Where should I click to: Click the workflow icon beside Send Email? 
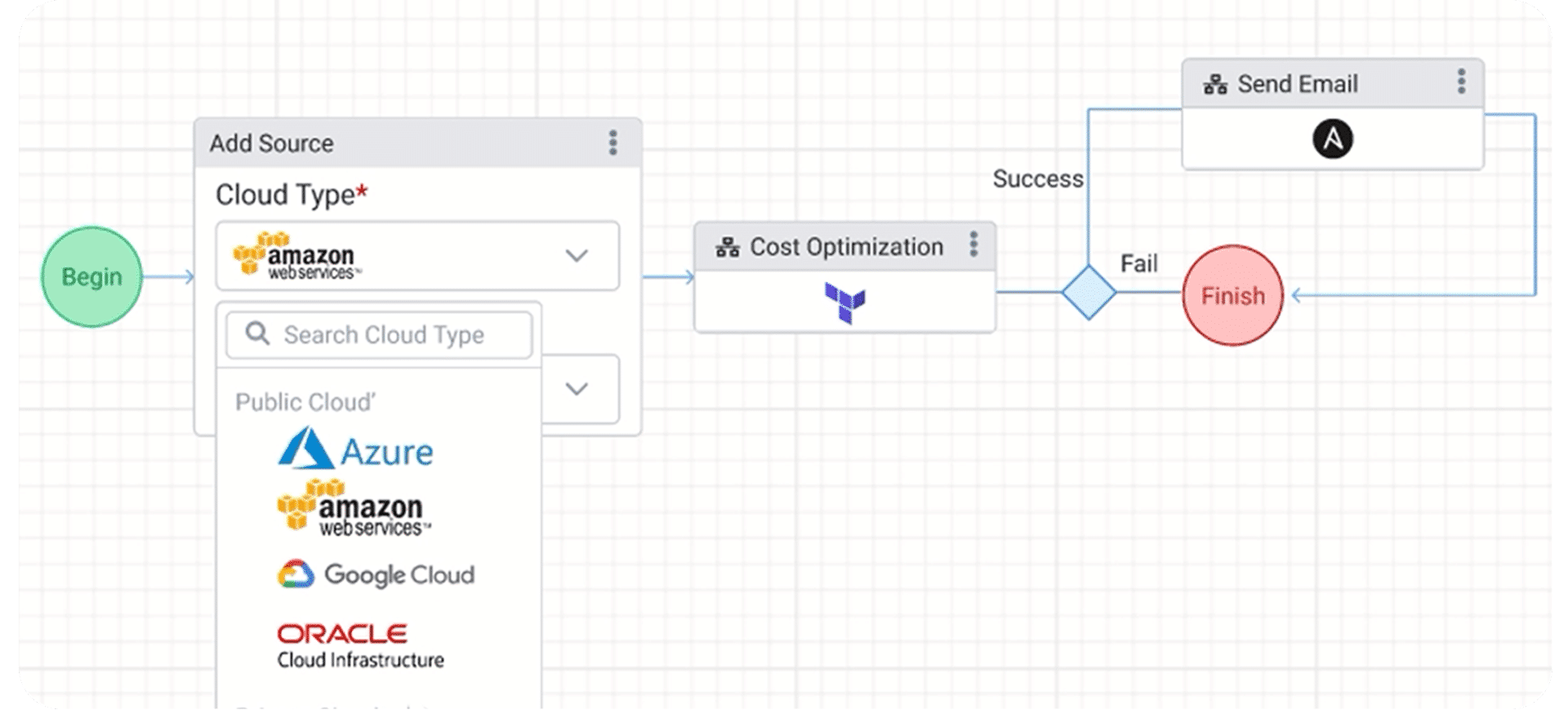tap(1214, 84)
